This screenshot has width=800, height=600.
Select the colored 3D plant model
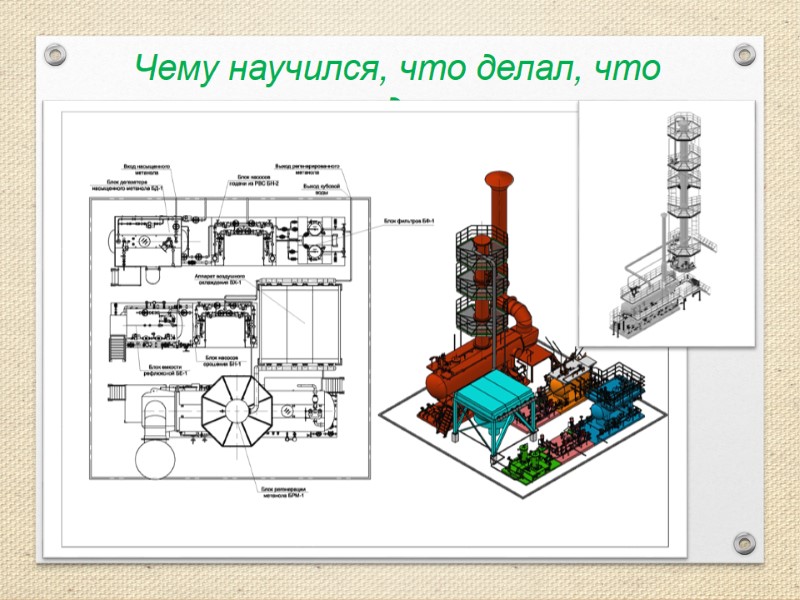tap(522, 334)
